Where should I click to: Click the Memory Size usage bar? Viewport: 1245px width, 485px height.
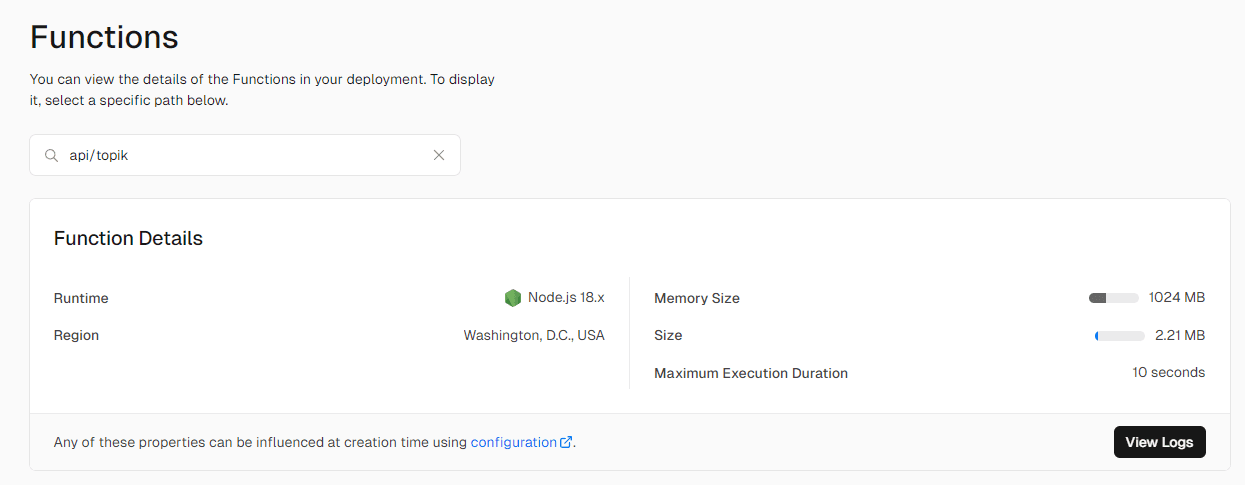(x=1113, y=298)
